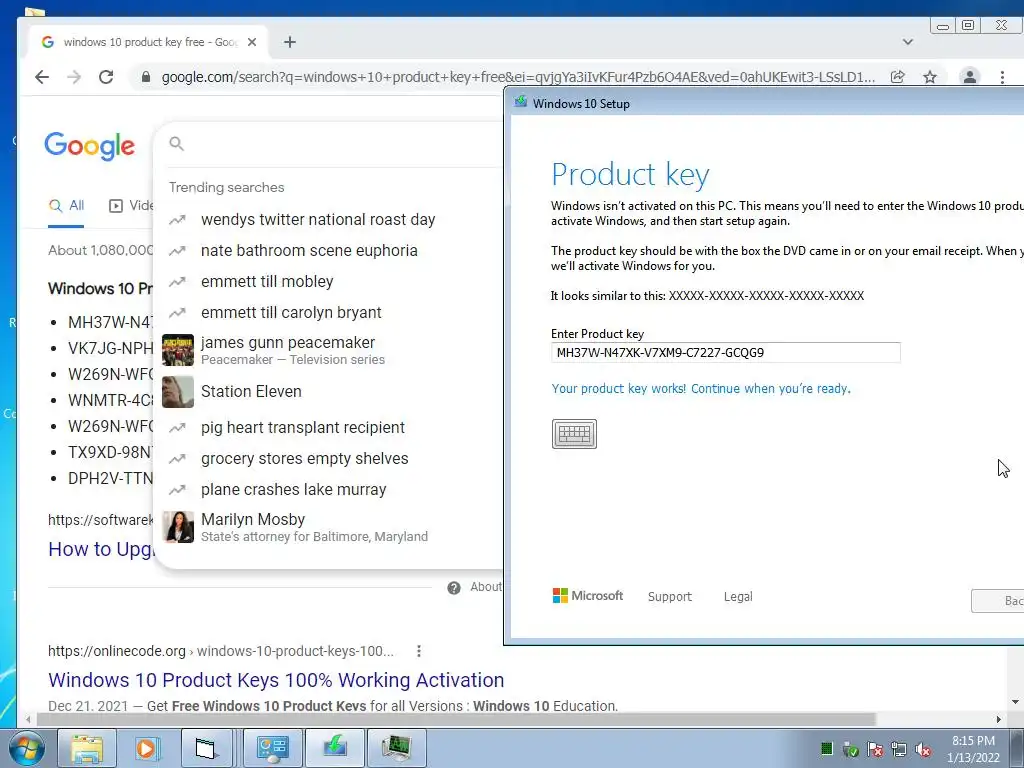Click the muted speaker volume tray icon

pos(923,749)
